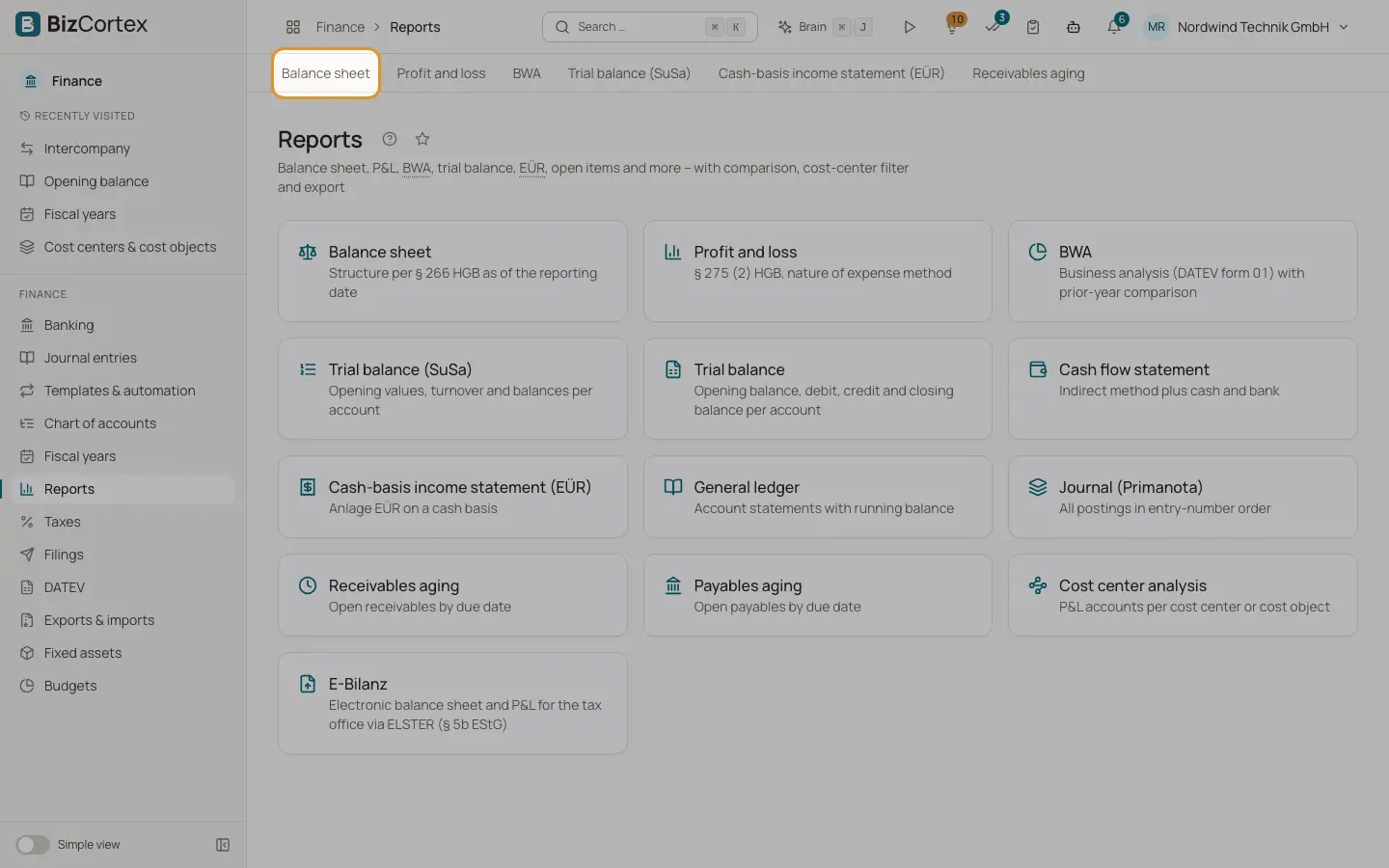This screenshot has height=868, width=1389.
Task: Open Fixed assets in sidebar
Action: pyautogui.click(x=123, y=653)
